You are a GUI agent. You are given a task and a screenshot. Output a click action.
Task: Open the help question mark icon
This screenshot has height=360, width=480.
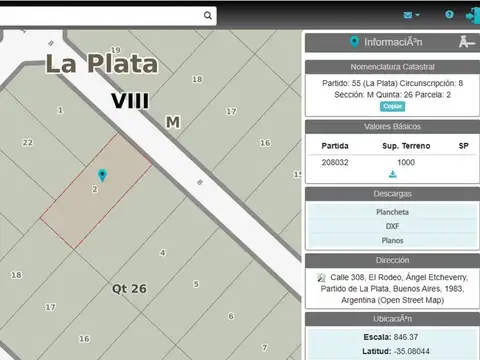coord(449,14)
